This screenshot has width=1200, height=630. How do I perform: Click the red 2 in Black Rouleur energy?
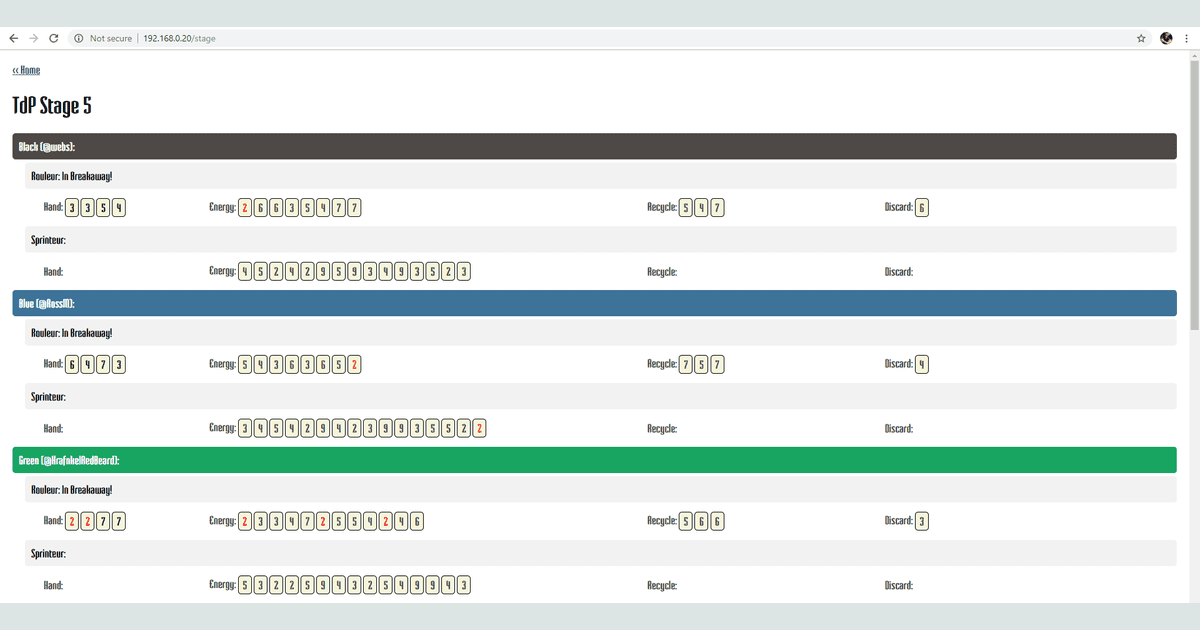coord(245,208)
